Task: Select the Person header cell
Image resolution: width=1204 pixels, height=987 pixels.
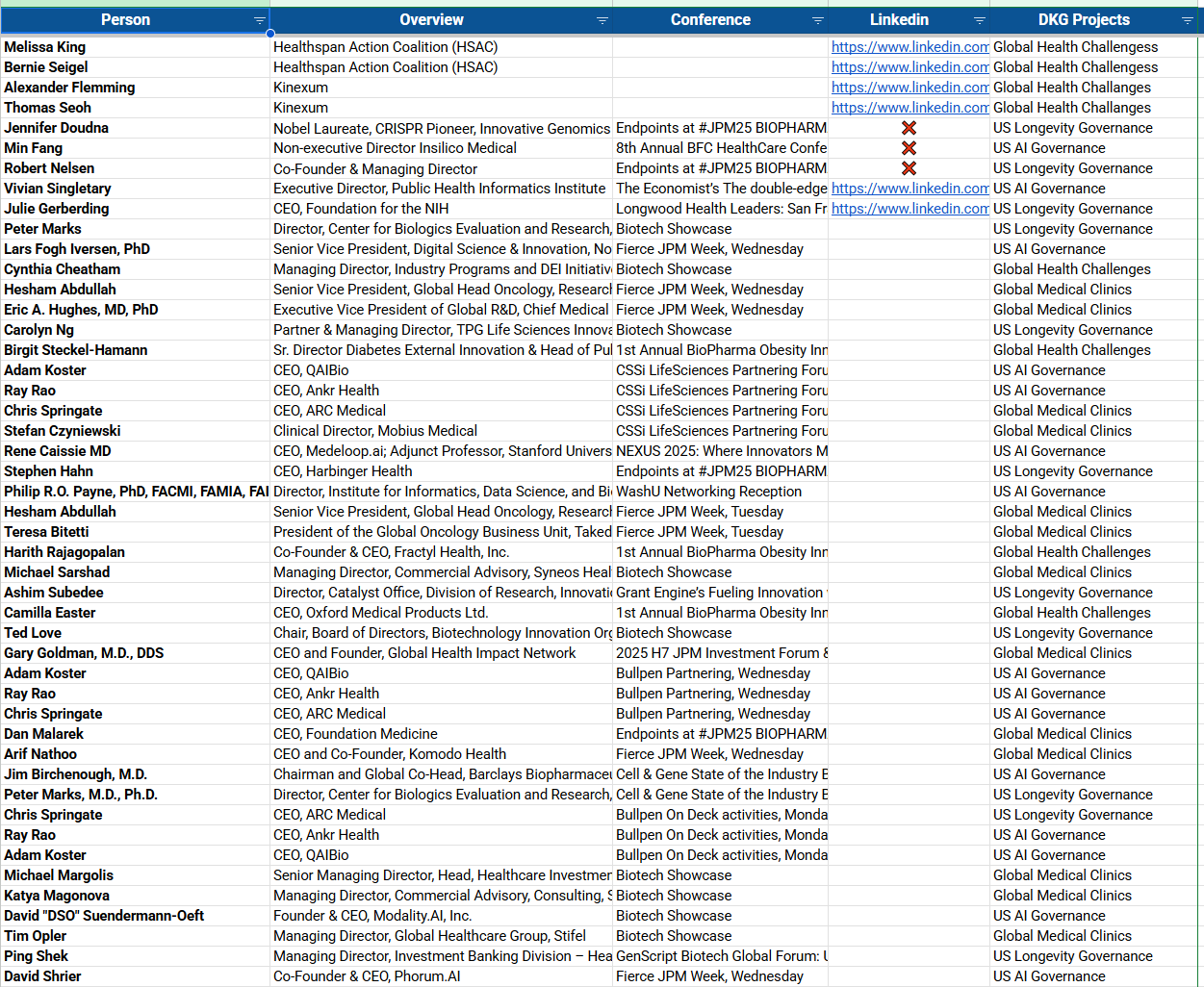Action: tap(125, 20)
